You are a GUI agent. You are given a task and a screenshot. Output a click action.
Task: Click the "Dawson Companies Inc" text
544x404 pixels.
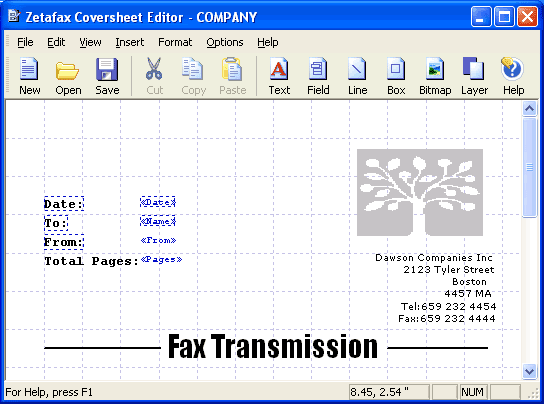tap(434, 258)
